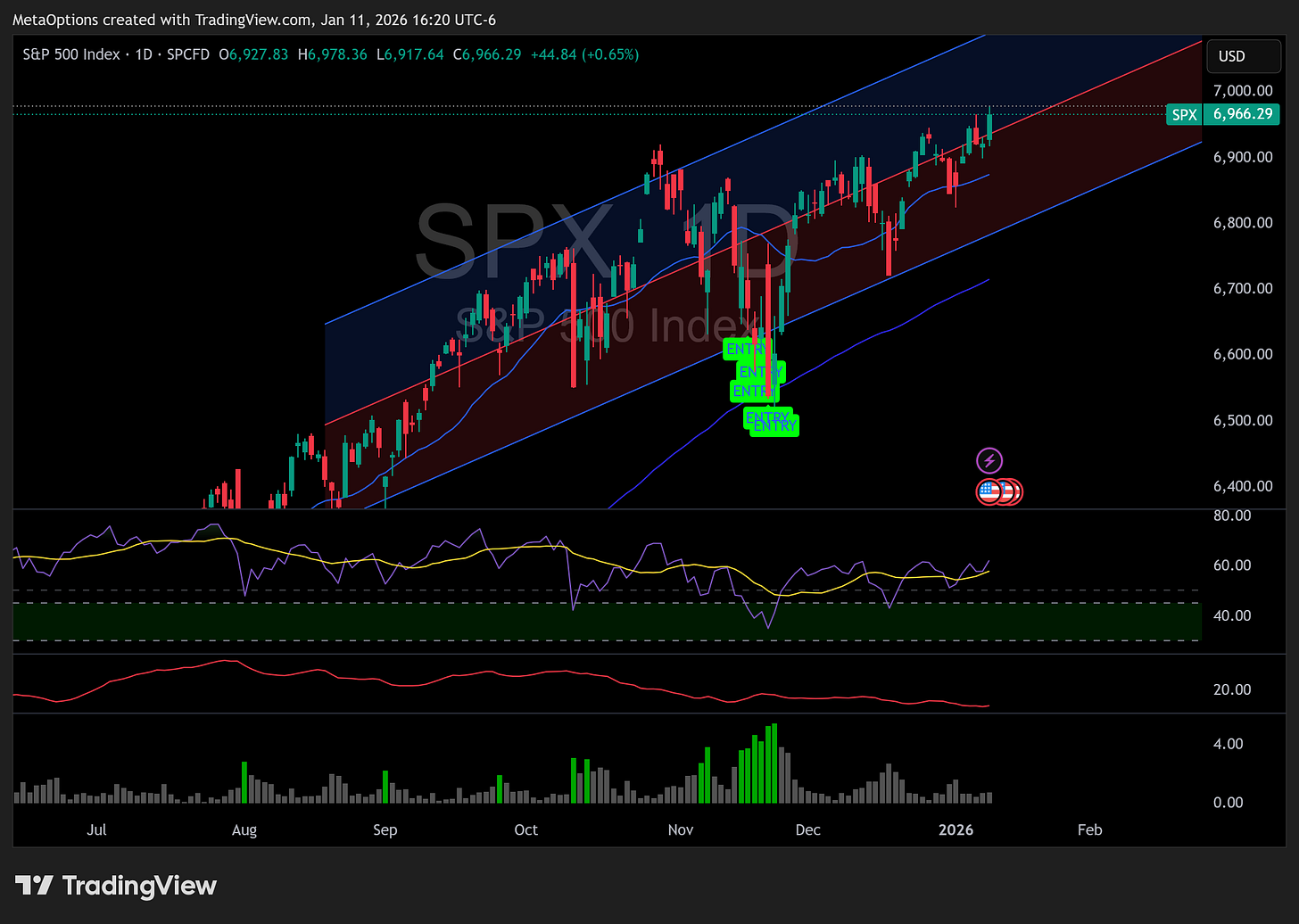Screen dimensions: 1299x924
Task: Open the 1D interval selector
Action: [x=143, y=54]
